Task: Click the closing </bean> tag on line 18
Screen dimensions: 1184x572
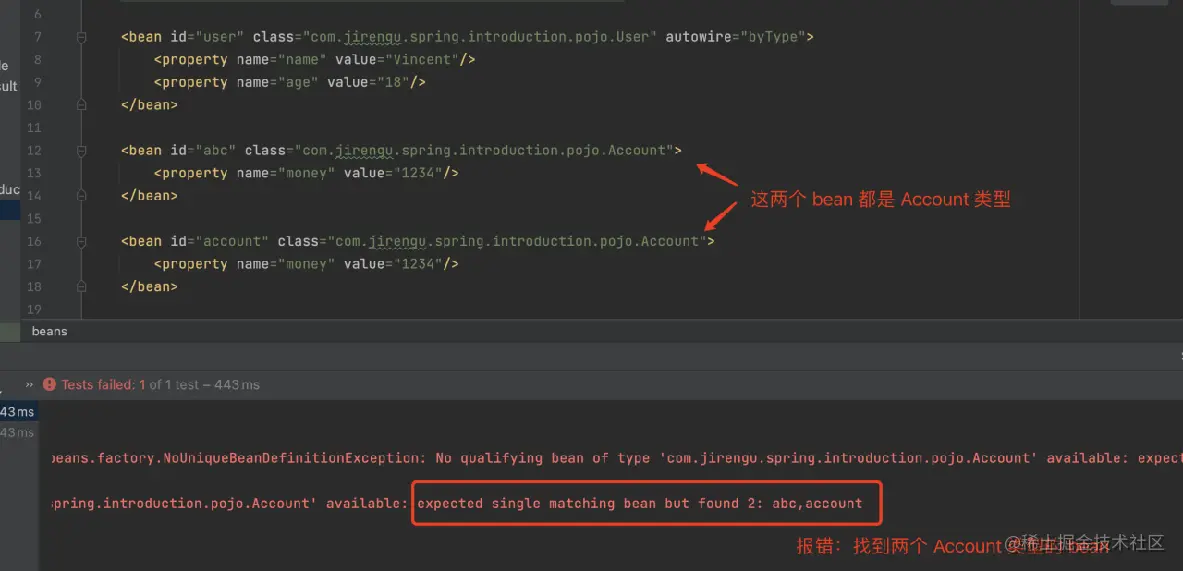Action: click(149, 287)
